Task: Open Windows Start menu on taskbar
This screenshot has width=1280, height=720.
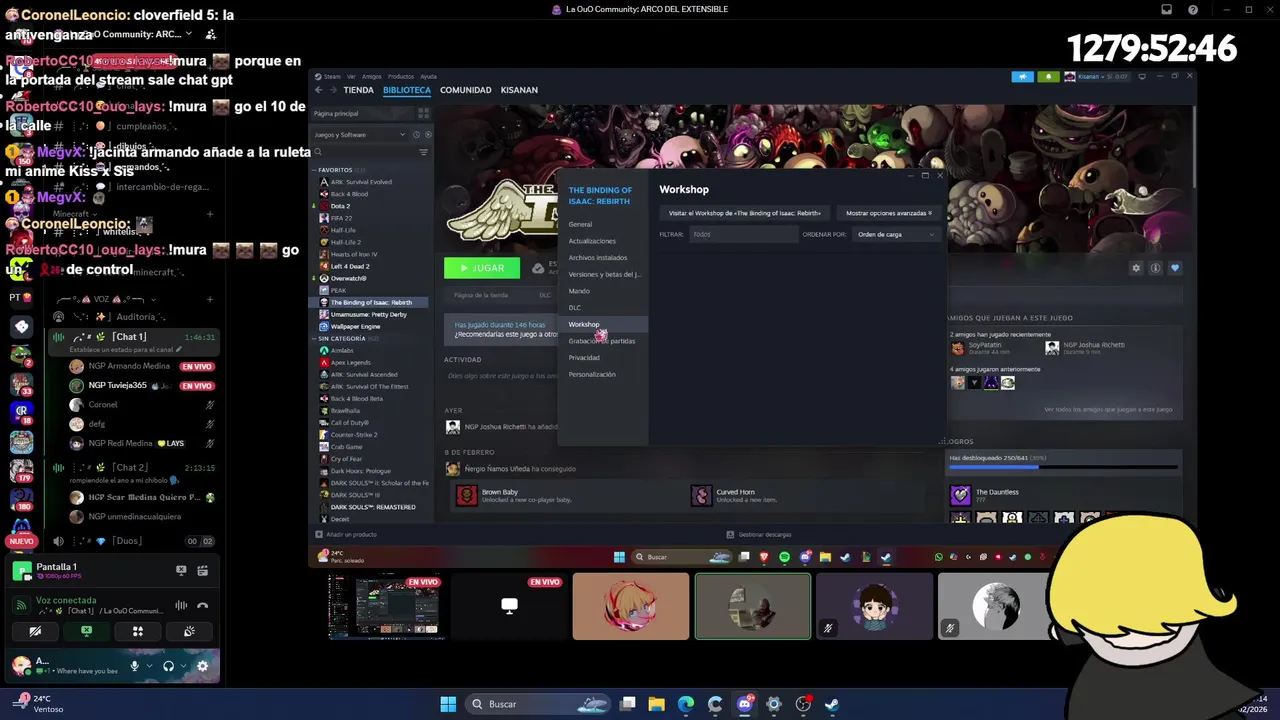Action: click(x=448, y=704)
